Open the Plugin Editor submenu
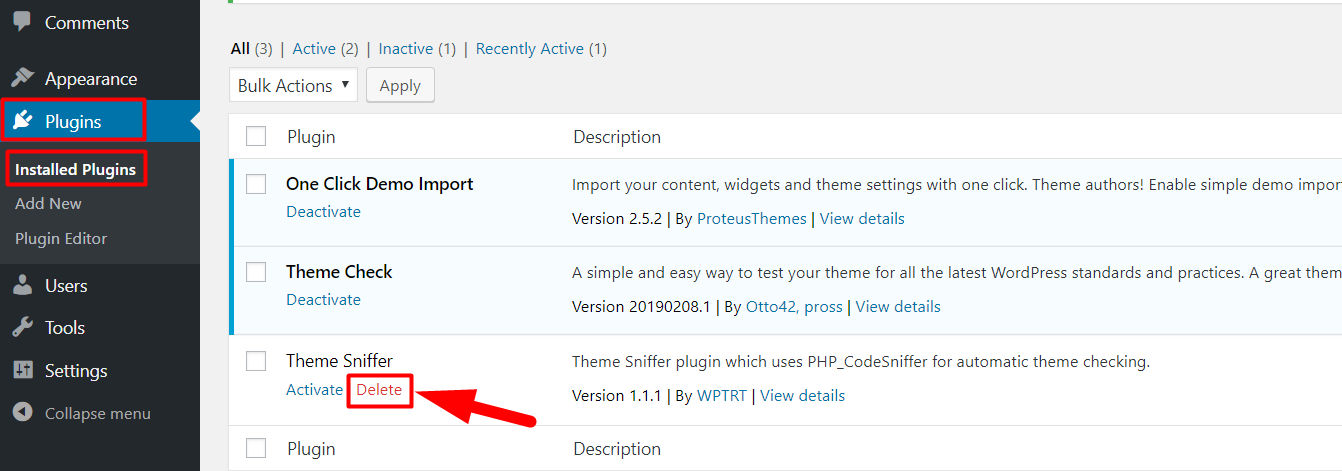The height and width of the screenshot is (471, 1342). click(x=61, y=238)
